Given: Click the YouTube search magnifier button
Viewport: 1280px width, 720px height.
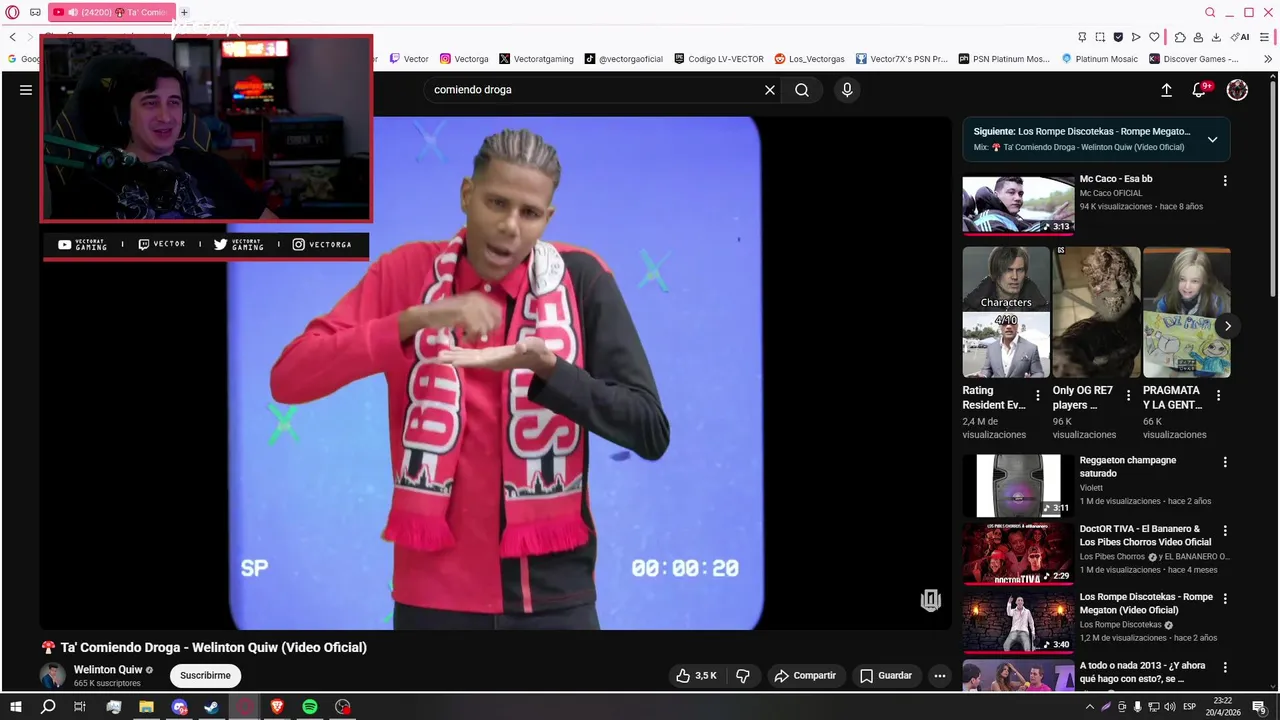Looking at the screenshot, I should [802, 90].
